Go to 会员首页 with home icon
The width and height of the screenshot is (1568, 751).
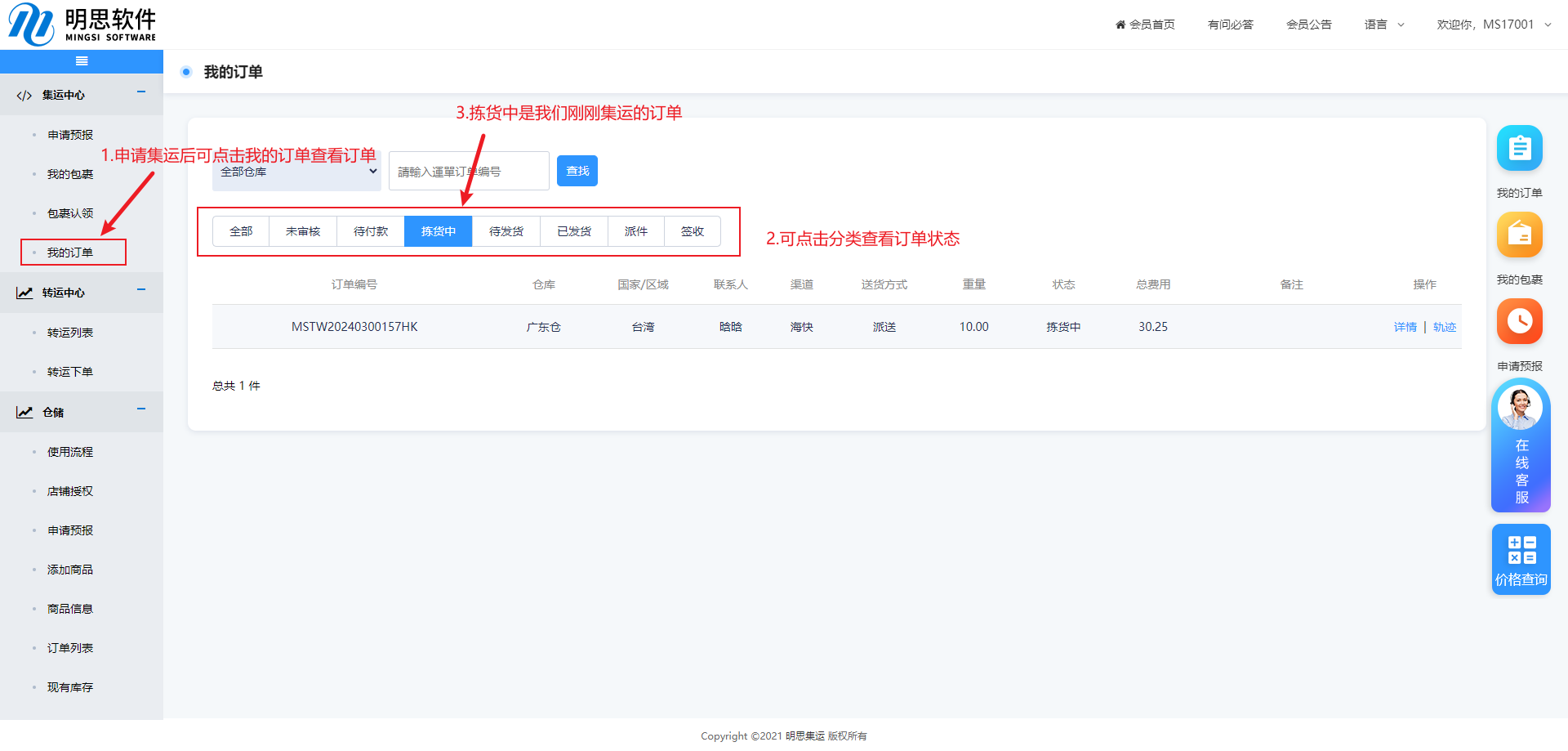point(1145,25)
